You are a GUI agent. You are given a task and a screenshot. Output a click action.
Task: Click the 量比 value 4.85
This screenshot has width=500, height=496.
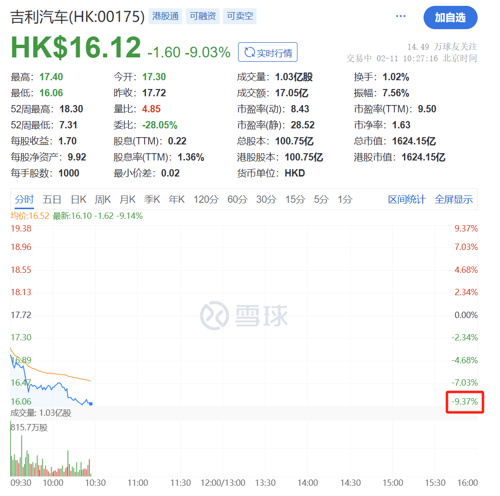[x=151, y=109]
